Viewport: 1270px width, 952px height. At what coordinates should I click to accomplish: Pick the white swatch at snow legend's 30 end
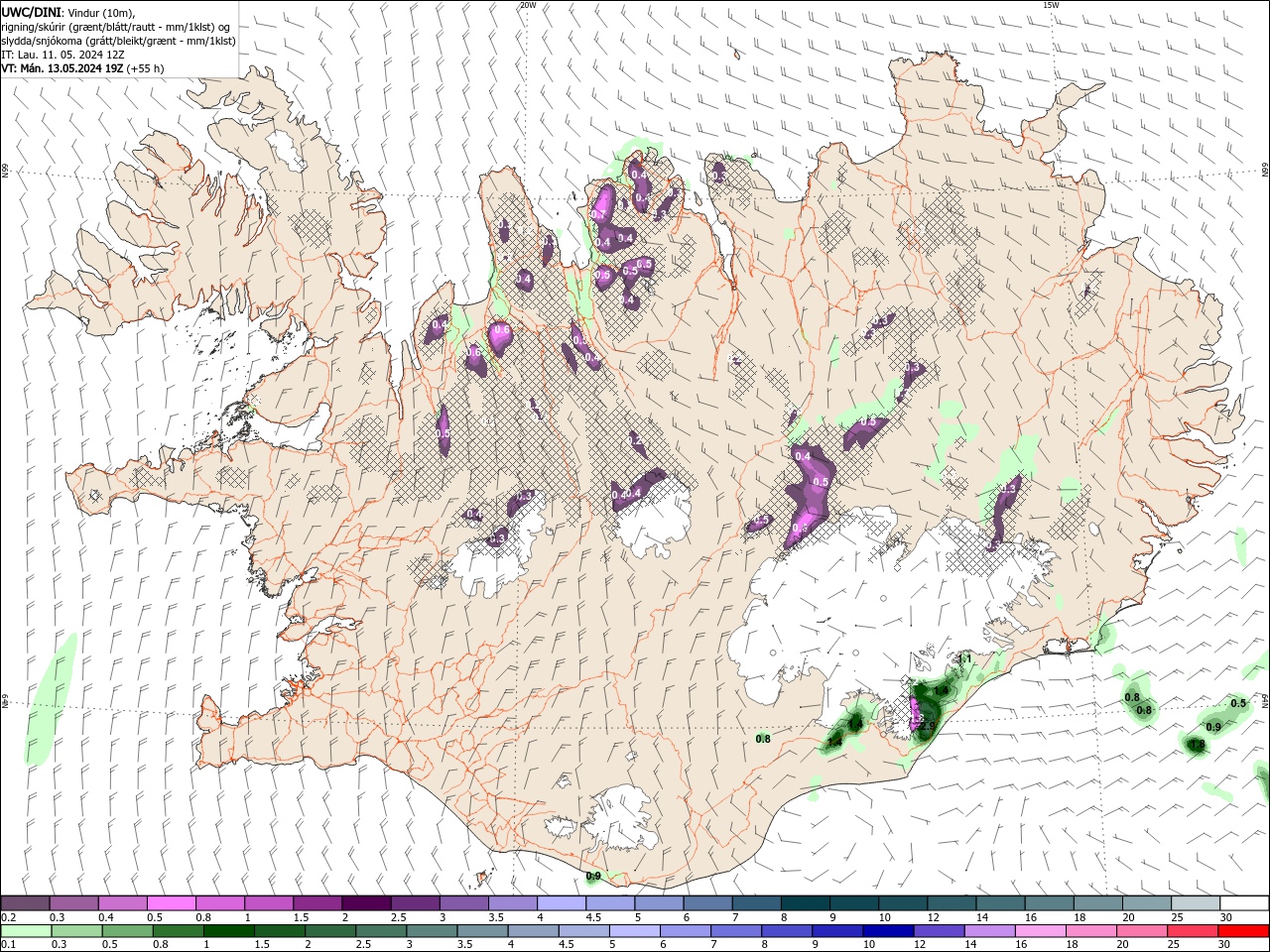click(x=1244, y=903)
